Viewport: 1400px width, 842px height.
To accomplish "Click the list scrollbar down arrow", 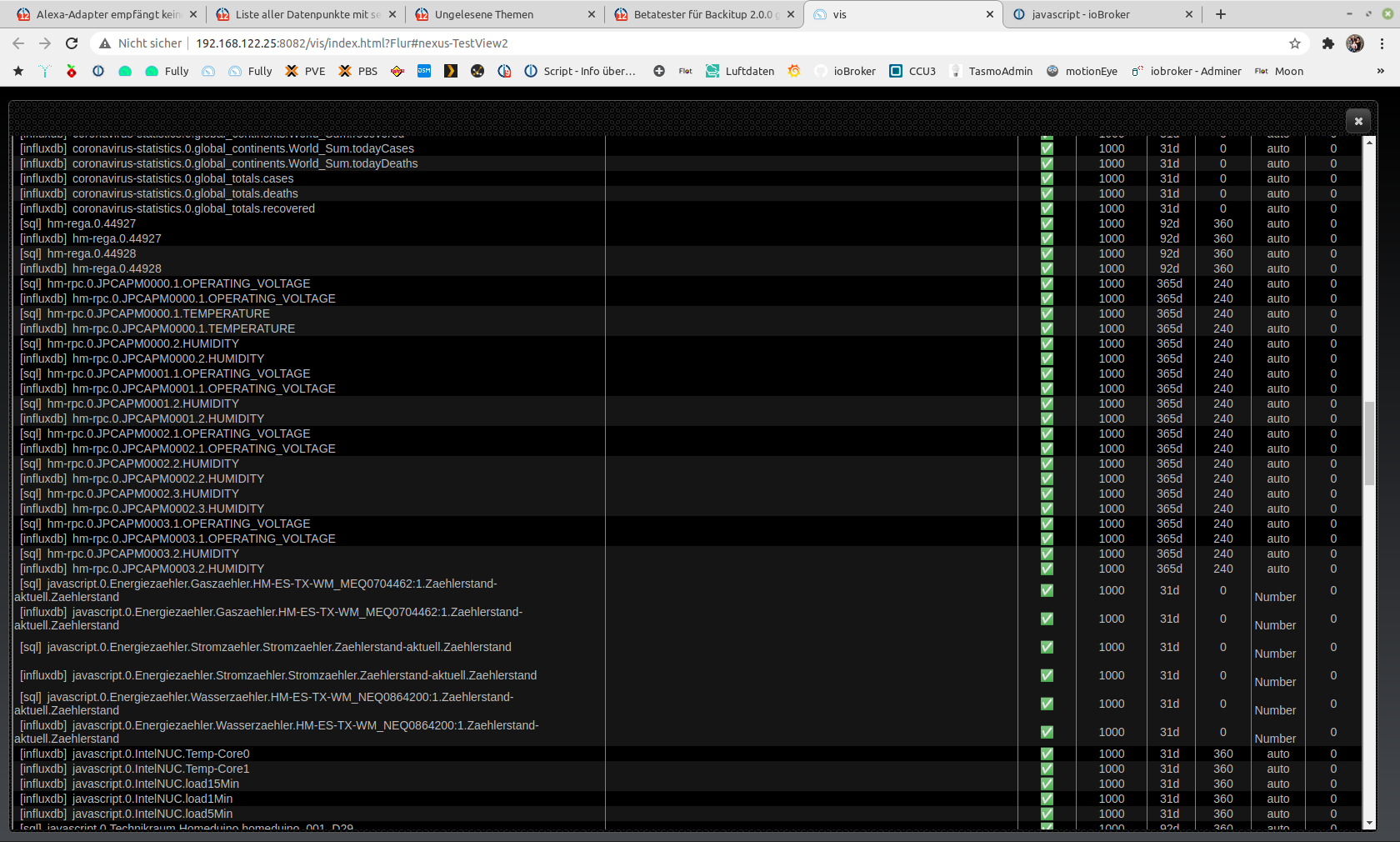I will tap(1368, 823).
